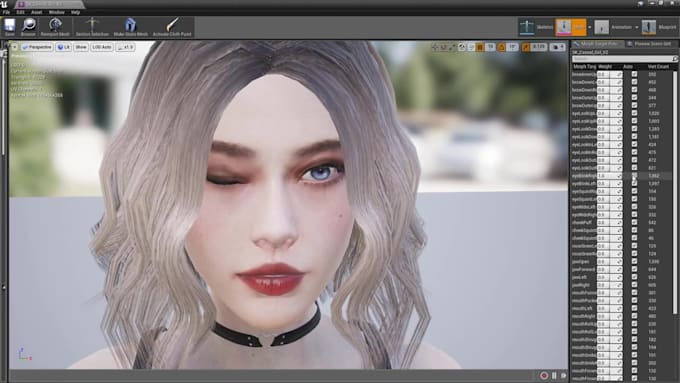680x383 pixels.
Task: Open viewport options dropdown arrow
Action: [14, 47]
